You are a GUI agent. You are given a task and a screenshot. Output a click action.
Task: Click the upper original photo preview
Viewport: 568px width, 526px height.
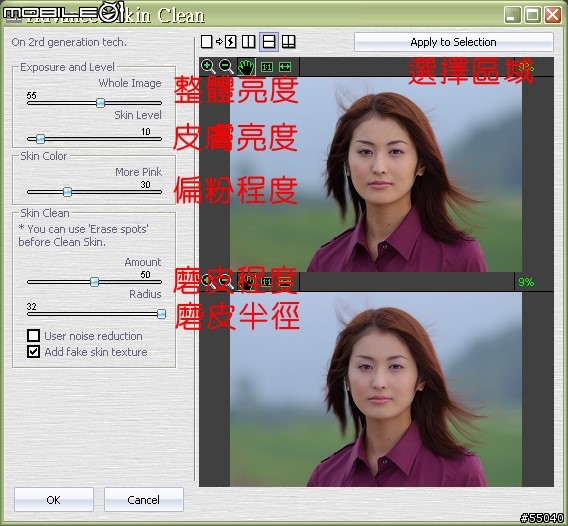click(376, 174)
